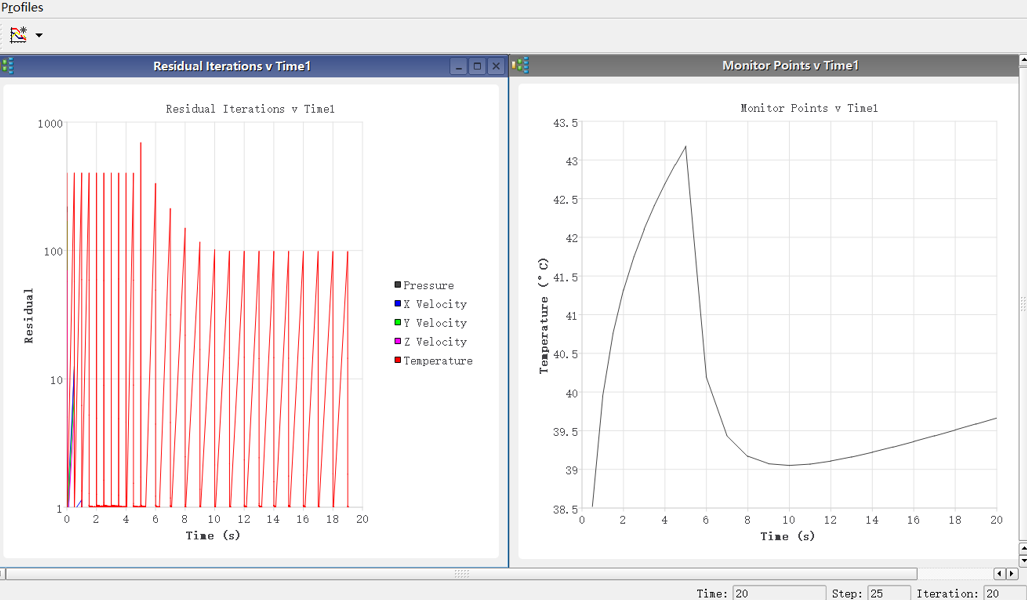Toggle the Y Velocity legend entry

click(434, 323)
